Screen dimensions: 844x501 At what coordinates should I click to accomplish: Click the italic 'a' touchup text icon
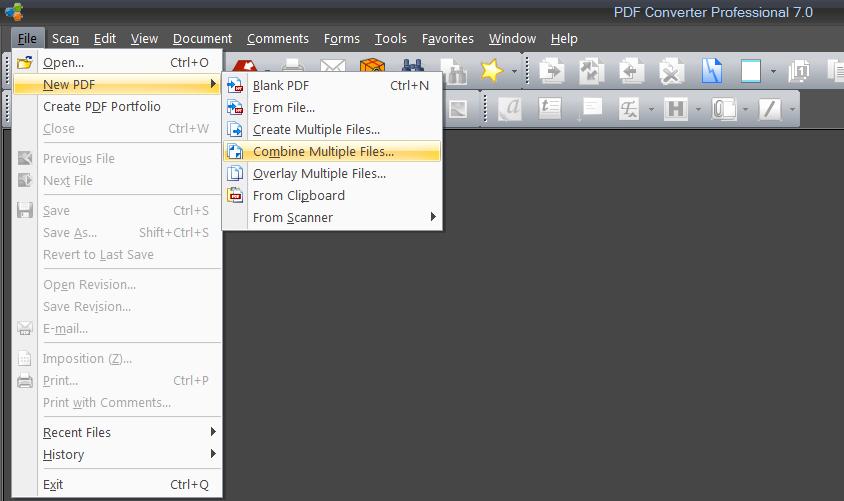coord(510,109)
